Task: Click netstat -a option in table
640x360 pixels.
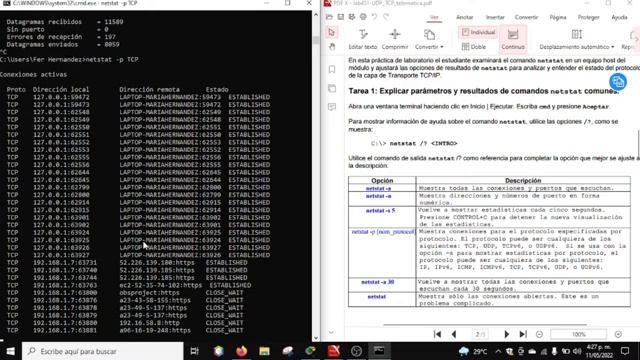Action: click(378, 188)
